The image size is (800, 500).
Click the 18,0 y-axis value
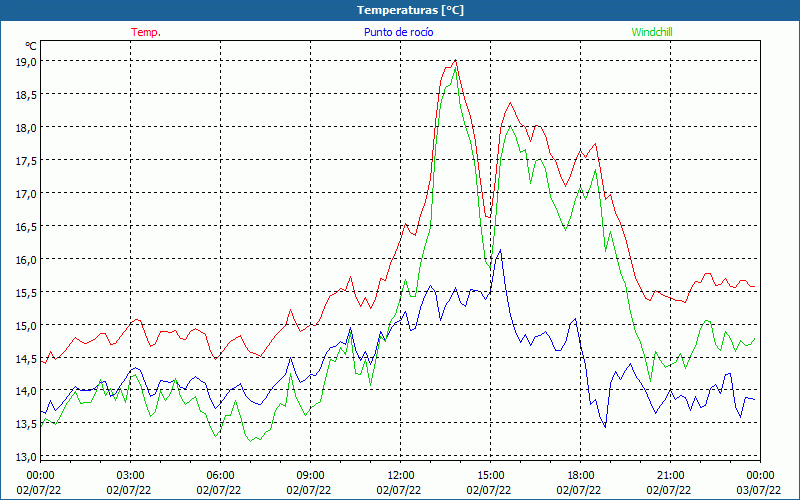click(26, 128)
